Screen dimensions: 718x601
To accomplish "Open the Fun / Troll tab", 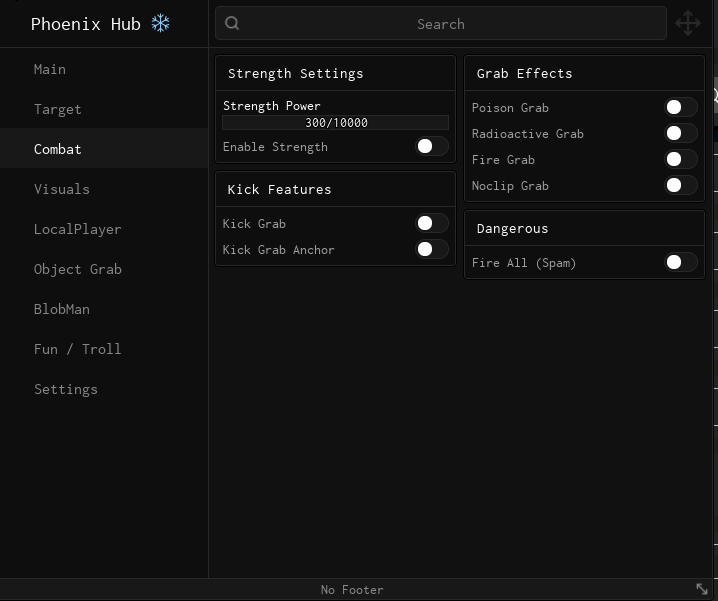I will point(77,349).
